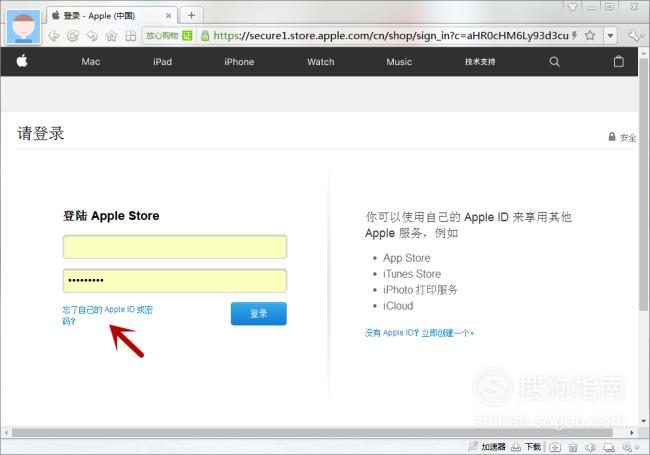This screenshot has width=650, height=455.
Task: Click the URL address bar text
Action: point(391,36)
